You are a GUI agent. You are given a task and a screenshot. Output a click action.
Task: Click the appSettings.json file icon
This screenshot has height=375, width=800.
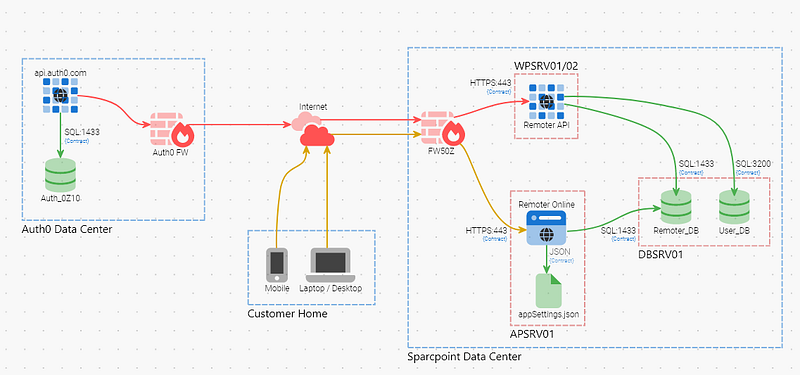pos(548,291)
